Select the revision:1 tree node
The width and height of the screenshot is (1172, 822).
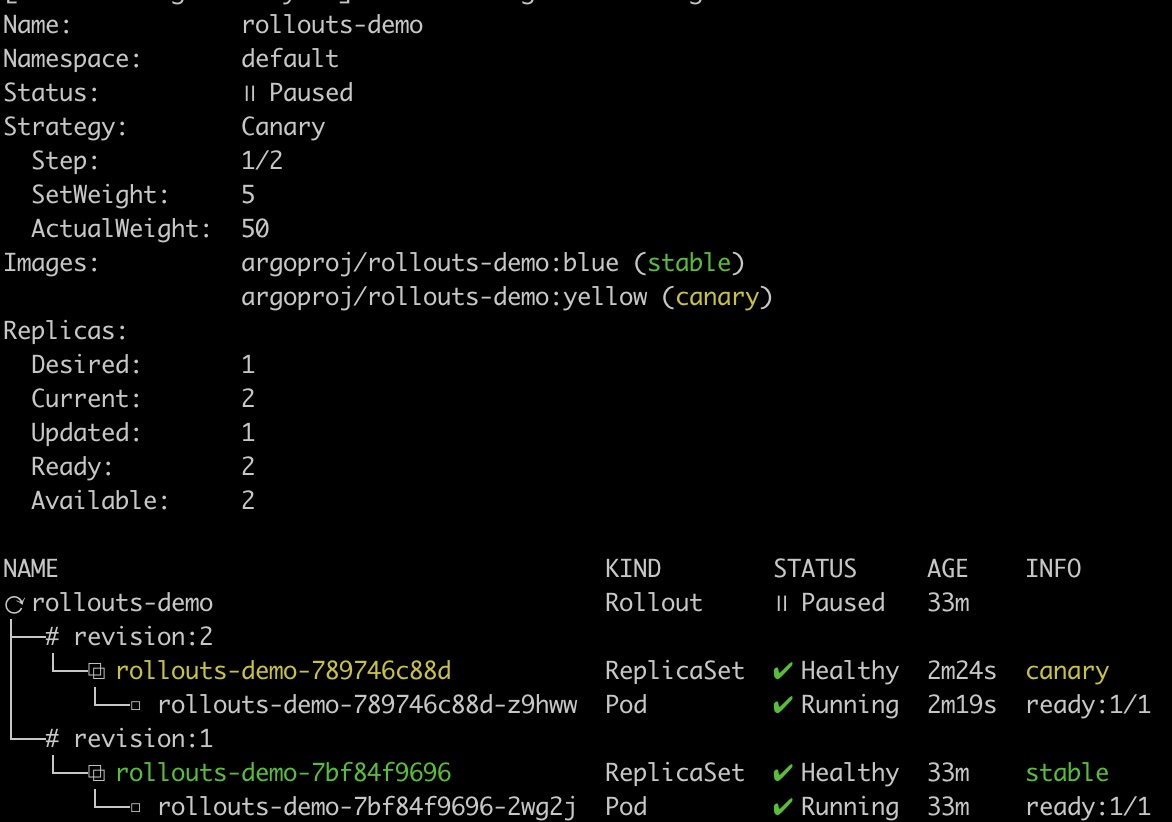tap(129, 738)
